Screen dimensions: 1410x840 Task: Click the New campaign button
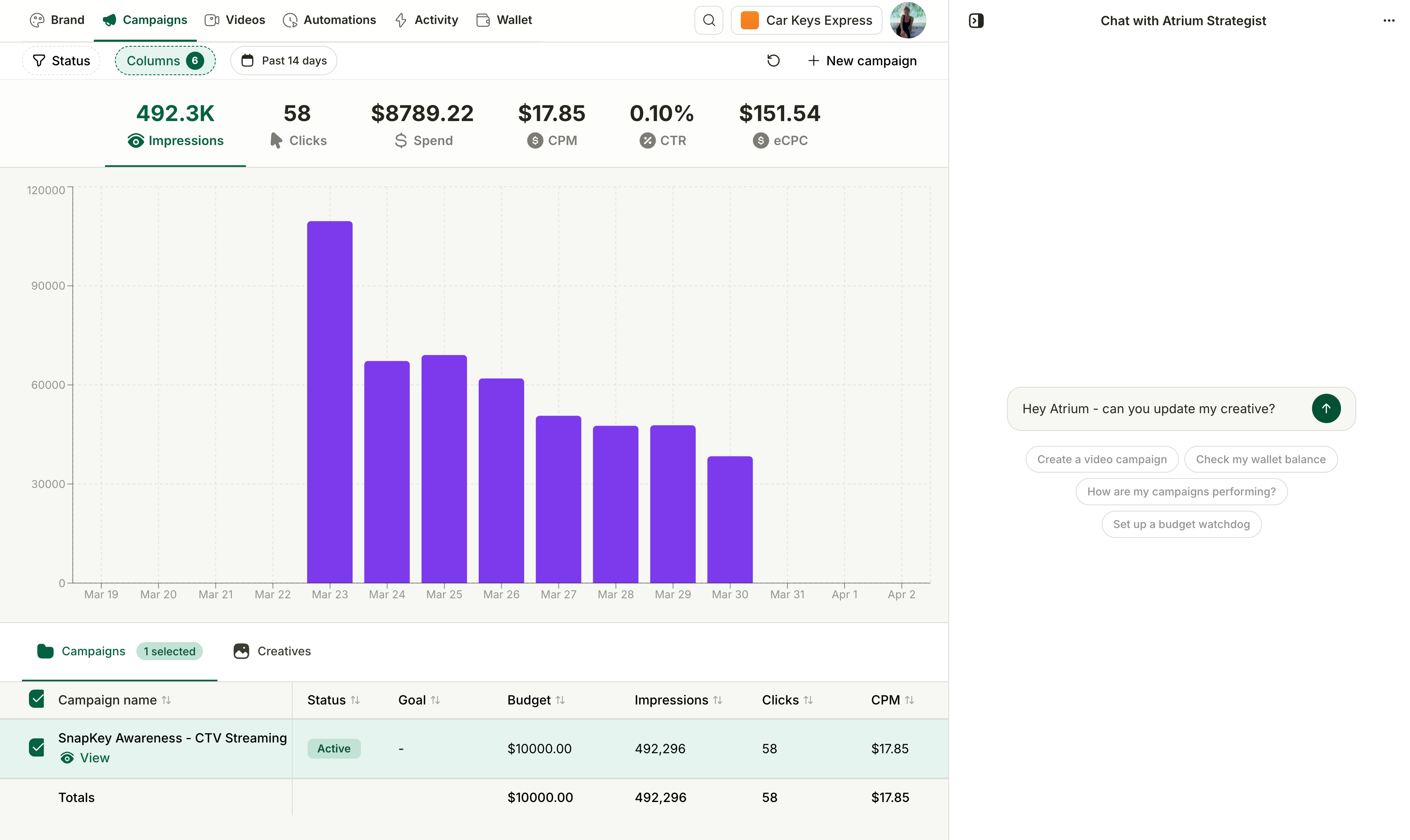[862, 61]
